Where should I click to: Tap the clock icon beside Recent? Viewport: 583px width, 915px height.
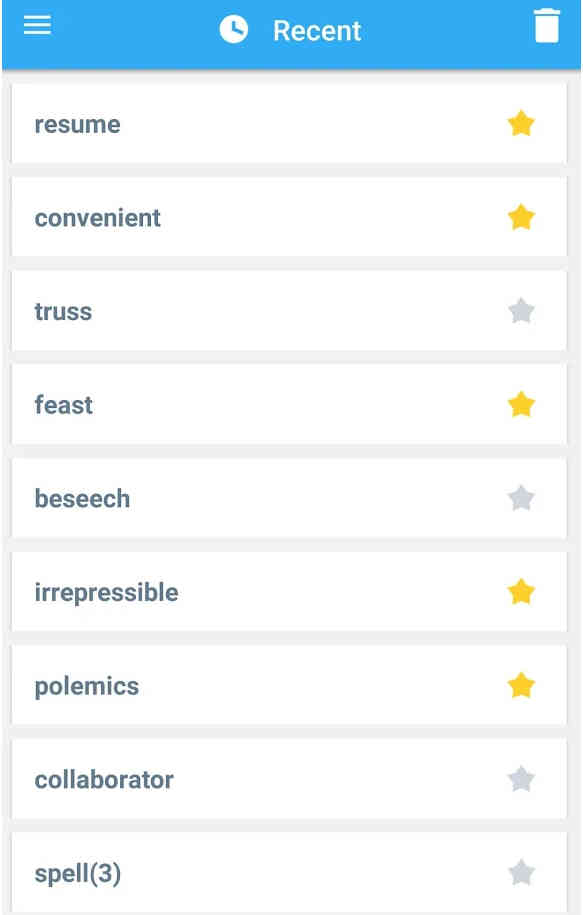coord(233,29)
